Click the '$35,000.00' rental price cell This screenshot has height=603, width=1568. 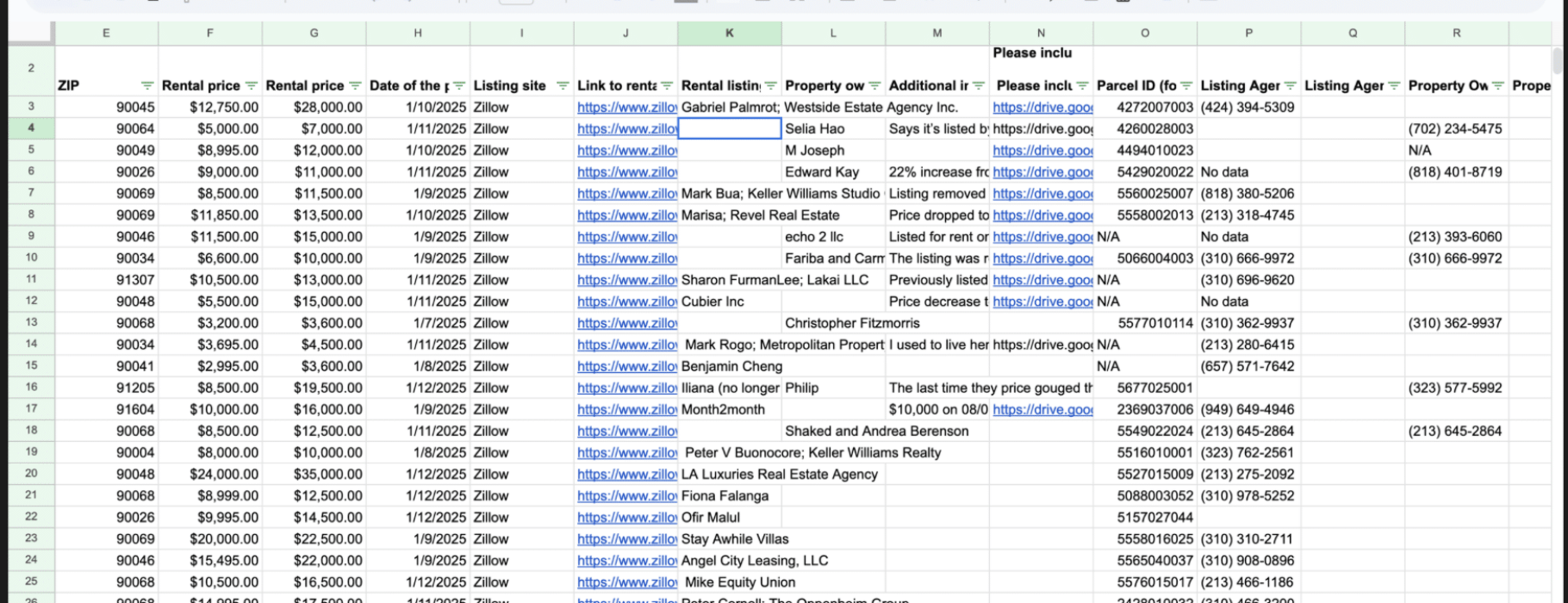[314, 475]
